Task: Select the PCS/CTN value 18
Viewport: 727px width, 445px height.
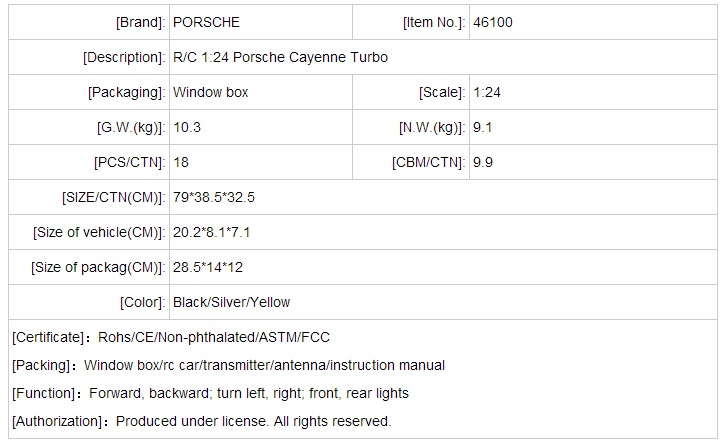Action: (x=181, y=162)
